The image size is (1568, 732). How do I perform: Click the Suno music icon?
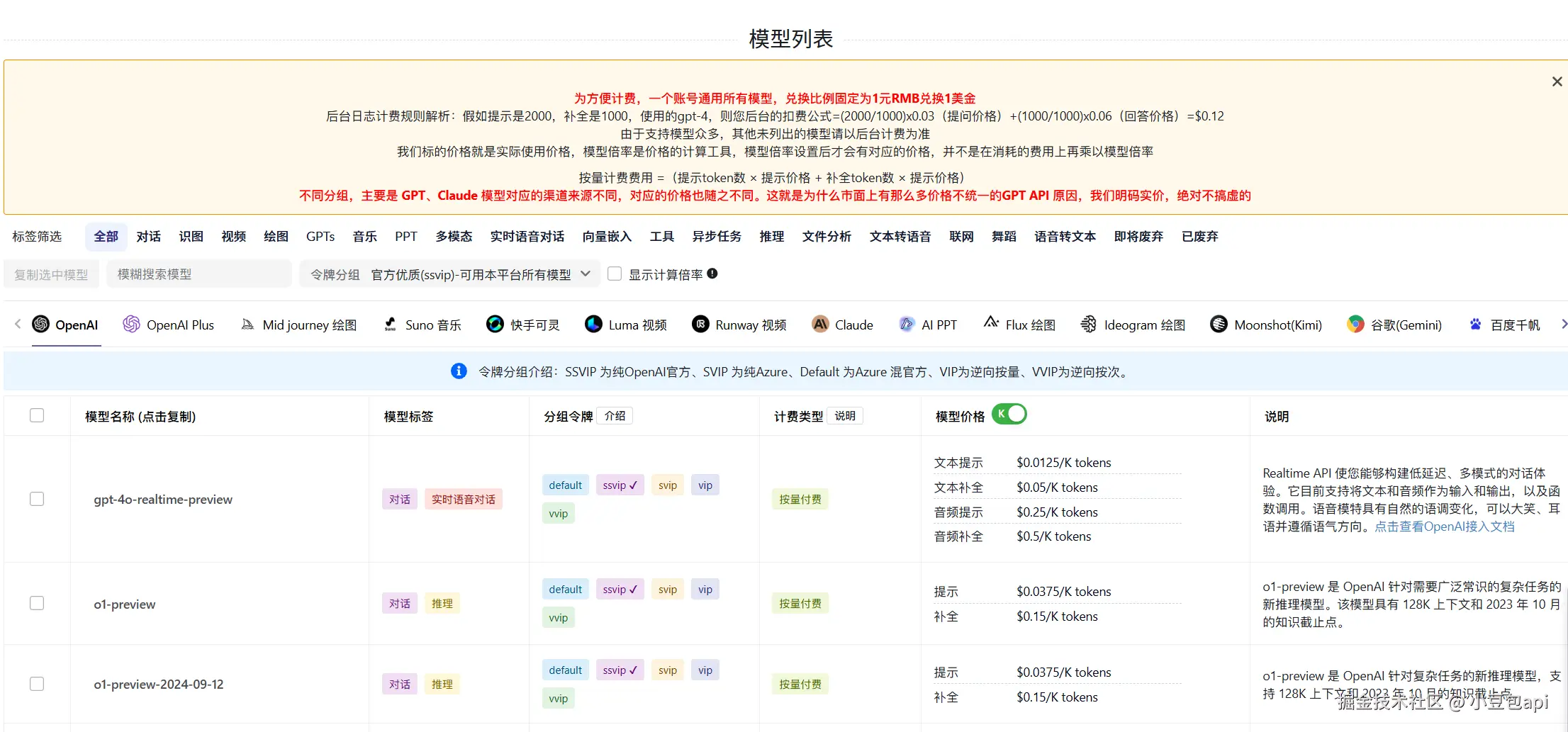point(390,325)
